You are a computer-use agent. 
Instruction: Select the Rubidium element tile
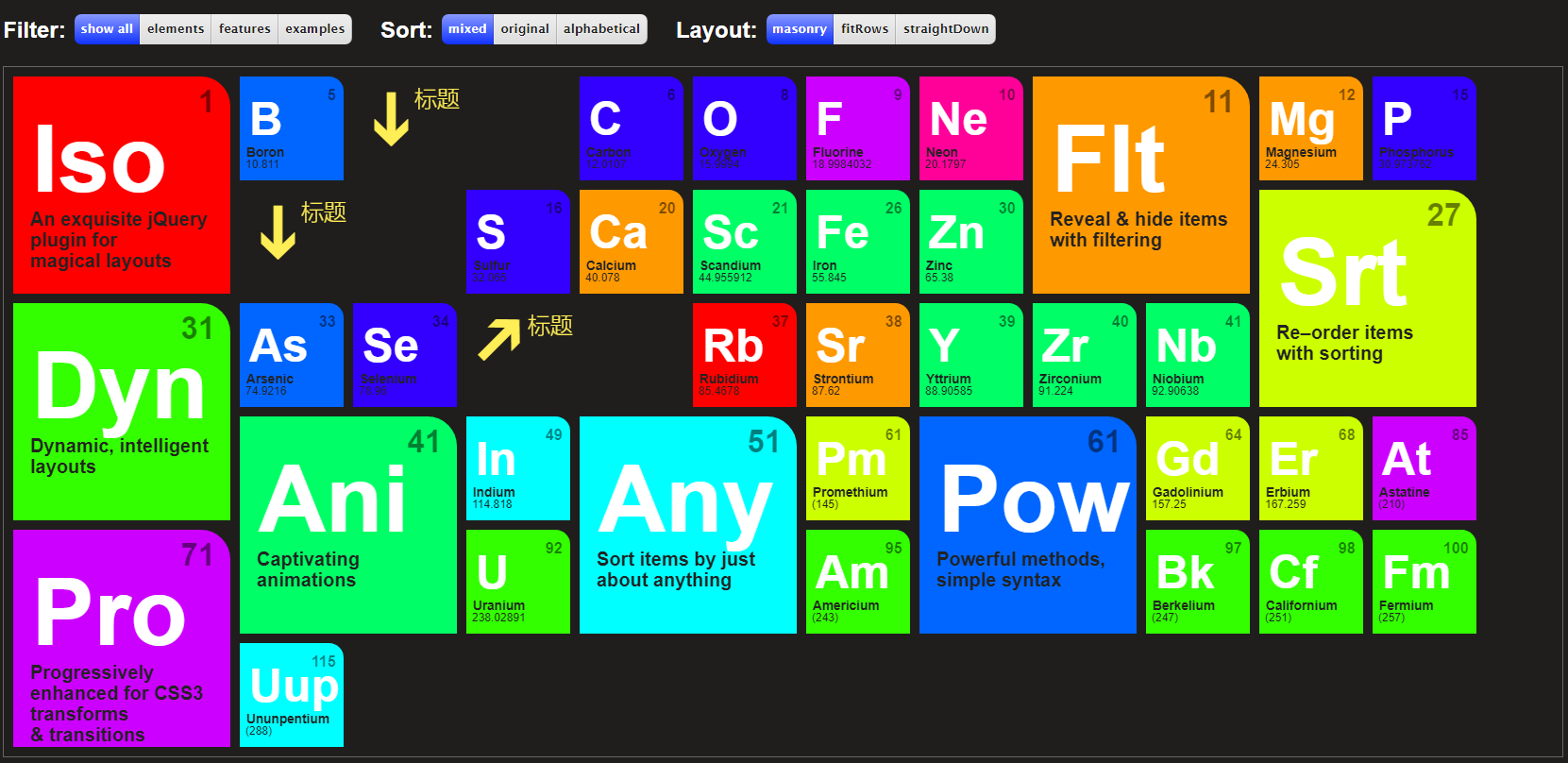point(744,355)
